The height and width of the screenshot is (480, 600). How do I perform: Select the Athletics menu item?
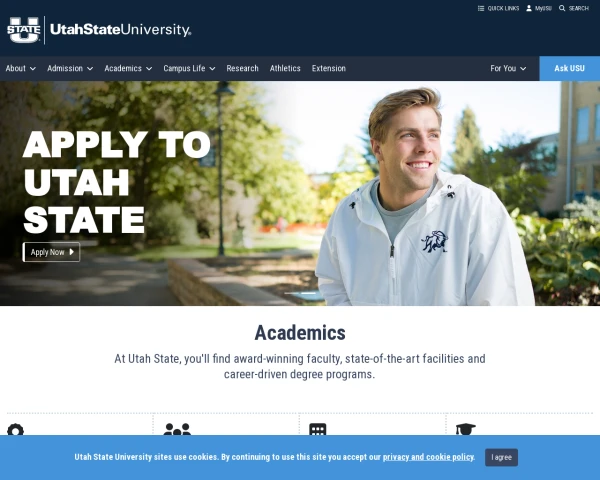[x=285, y=68]
